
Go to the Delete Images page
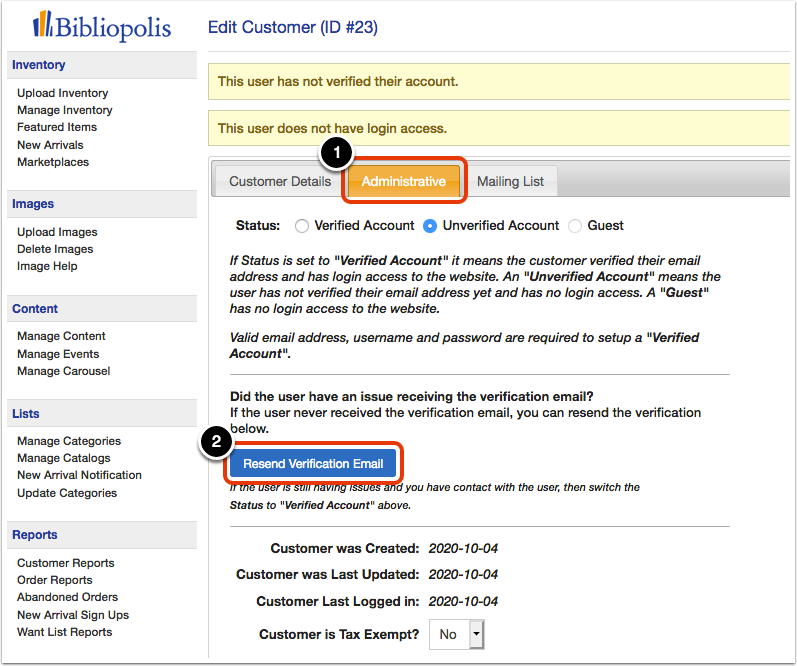(55, 249)
